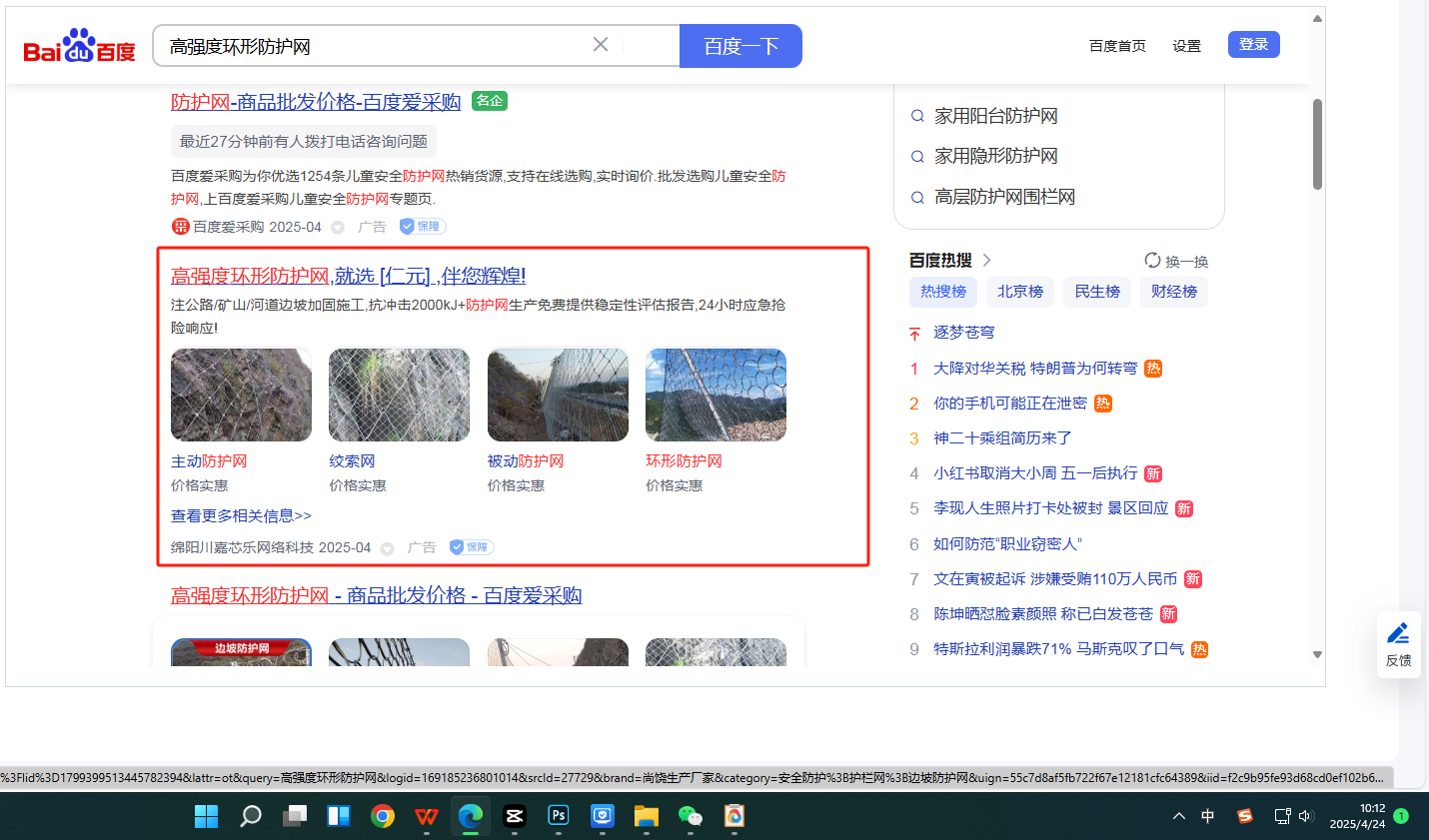1429x840 pixels.
Task: Switch to the 北京榜 tab
Action: click(1019, 292)
